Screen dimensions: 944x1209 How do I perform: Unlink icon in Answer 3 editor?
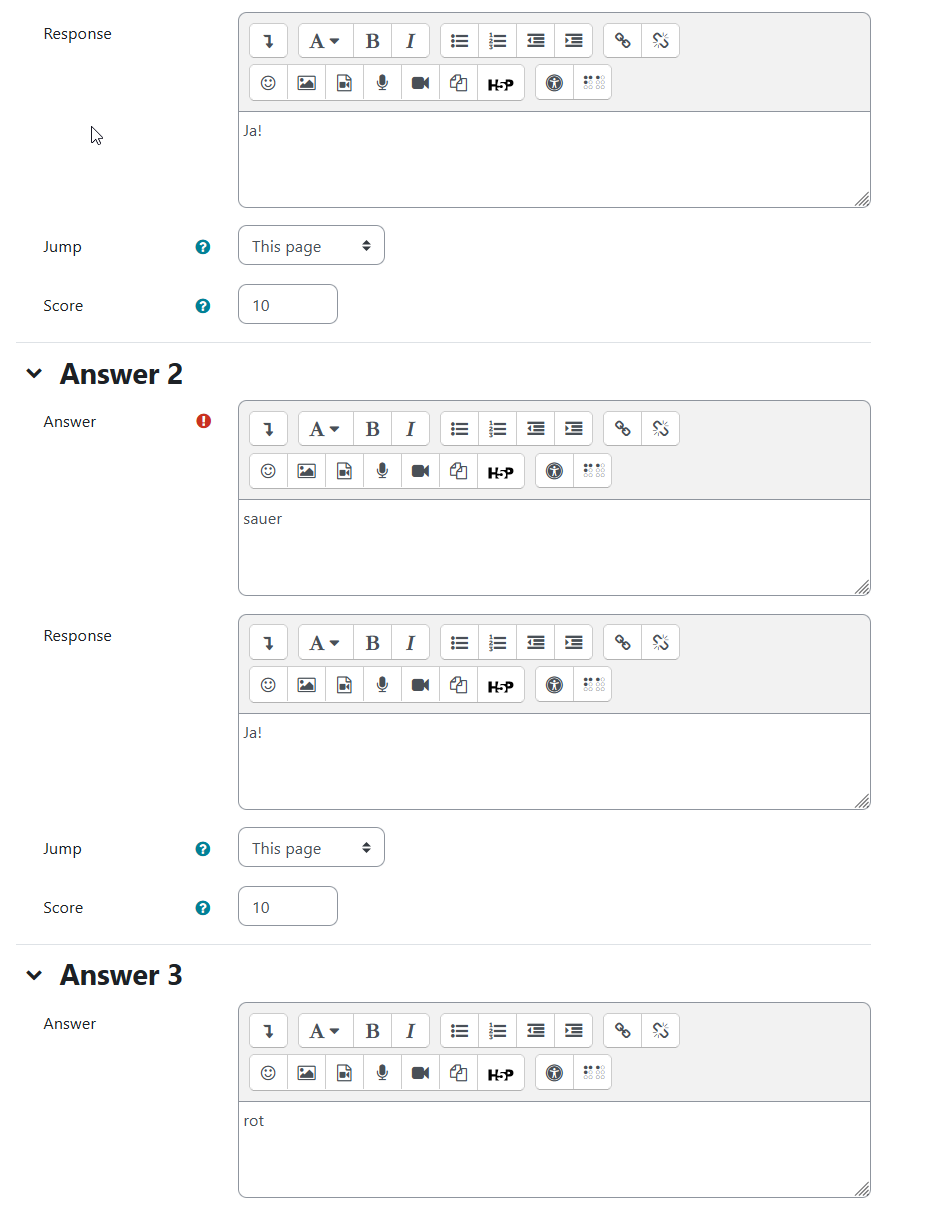click(660, 1031)
